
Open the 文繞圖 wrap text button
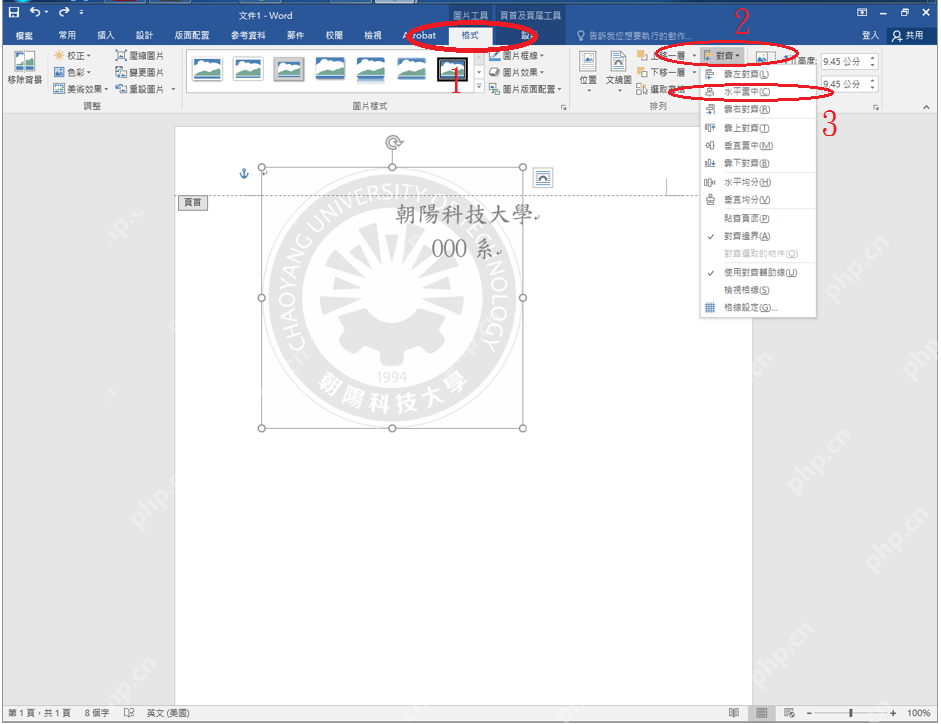[618, 72]
